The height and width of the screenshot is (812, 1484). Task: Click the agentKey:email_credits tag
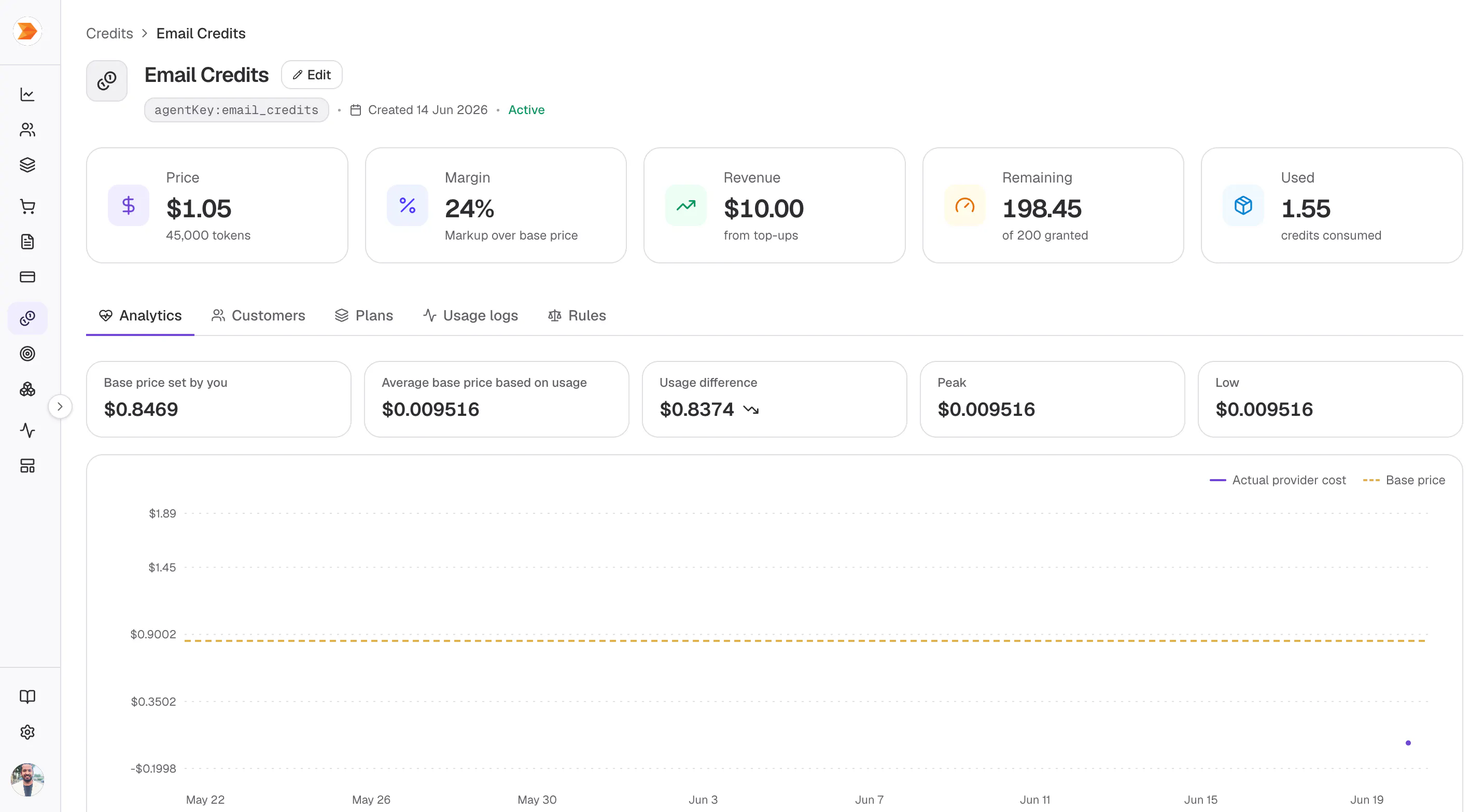(x=236, y=110)
